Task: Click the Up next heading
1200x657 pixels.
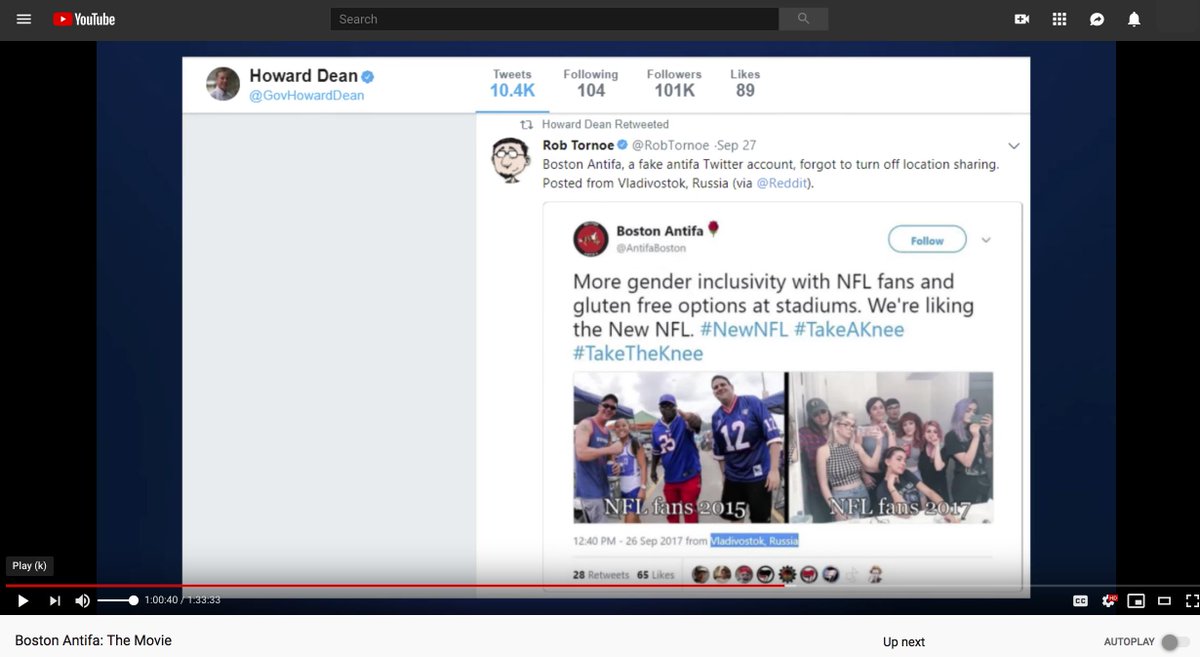Action: tap(904, 642)
